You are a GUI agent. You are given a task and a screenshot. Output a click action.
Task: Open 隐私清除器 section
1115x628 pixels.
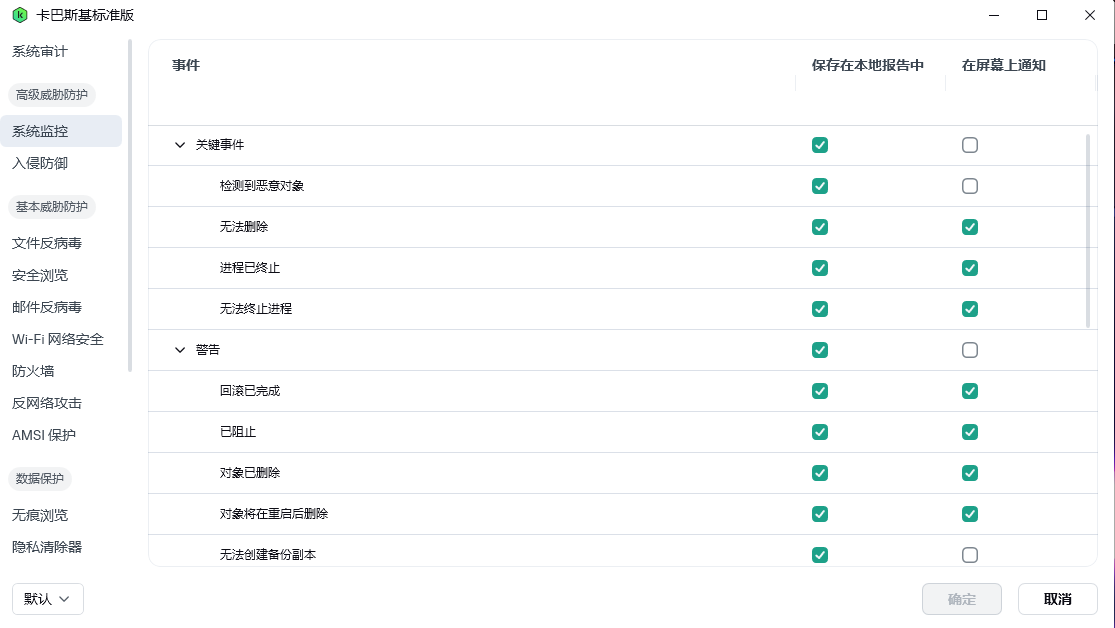tap(47, 547)
